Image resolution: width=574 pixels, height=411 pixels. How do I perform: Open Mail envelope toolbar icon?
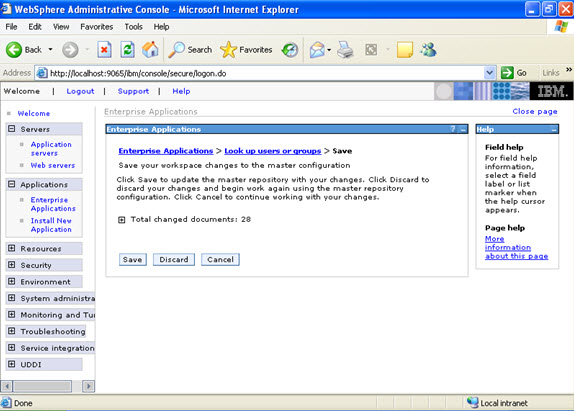(317, 50)
